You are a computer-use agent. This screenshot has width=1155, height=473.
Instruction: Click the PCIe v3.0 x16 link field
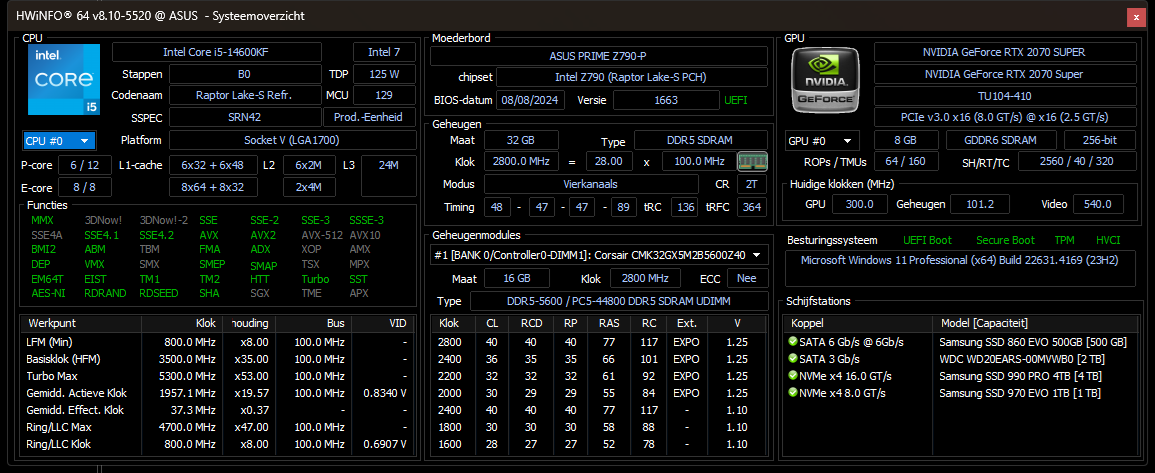1004,117
